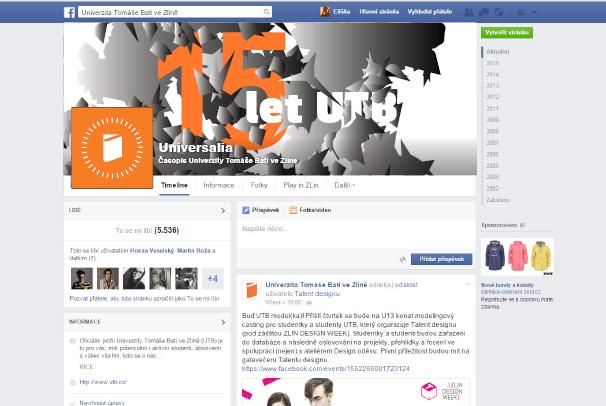This screenshot has width=606, height=406.
Task: Open notifications globe icon
Action: click(x=499, y=12)
